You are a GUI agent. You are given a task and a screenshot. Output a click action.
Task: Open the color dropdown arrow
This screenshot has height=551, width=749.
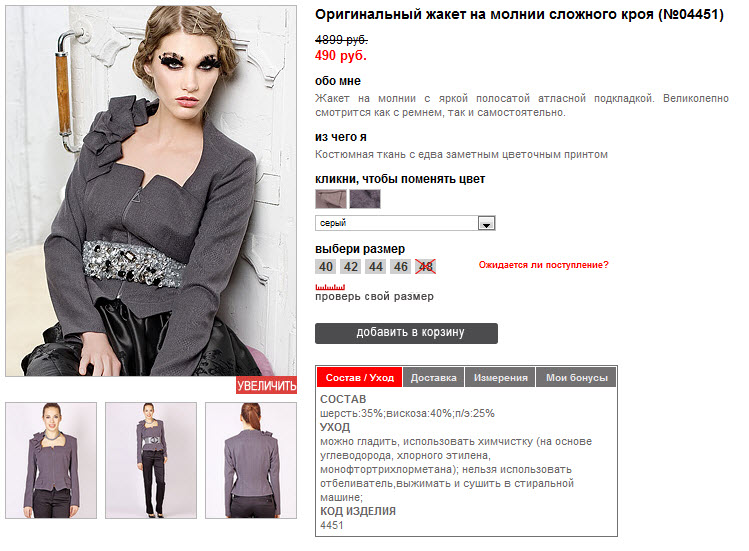pyautogui.click(x=486, y=223)
